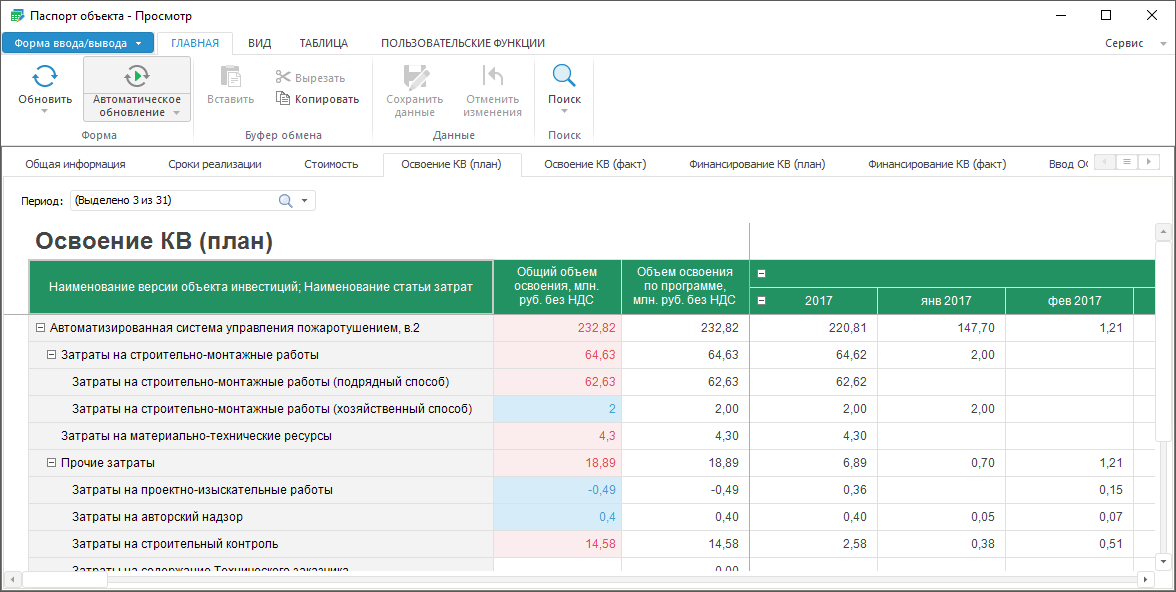Switch to the ТАБЛИЦА ribbon tab
Image resolution: width=1176 pixels, height=592 pixels.
(x=323, y=43)
